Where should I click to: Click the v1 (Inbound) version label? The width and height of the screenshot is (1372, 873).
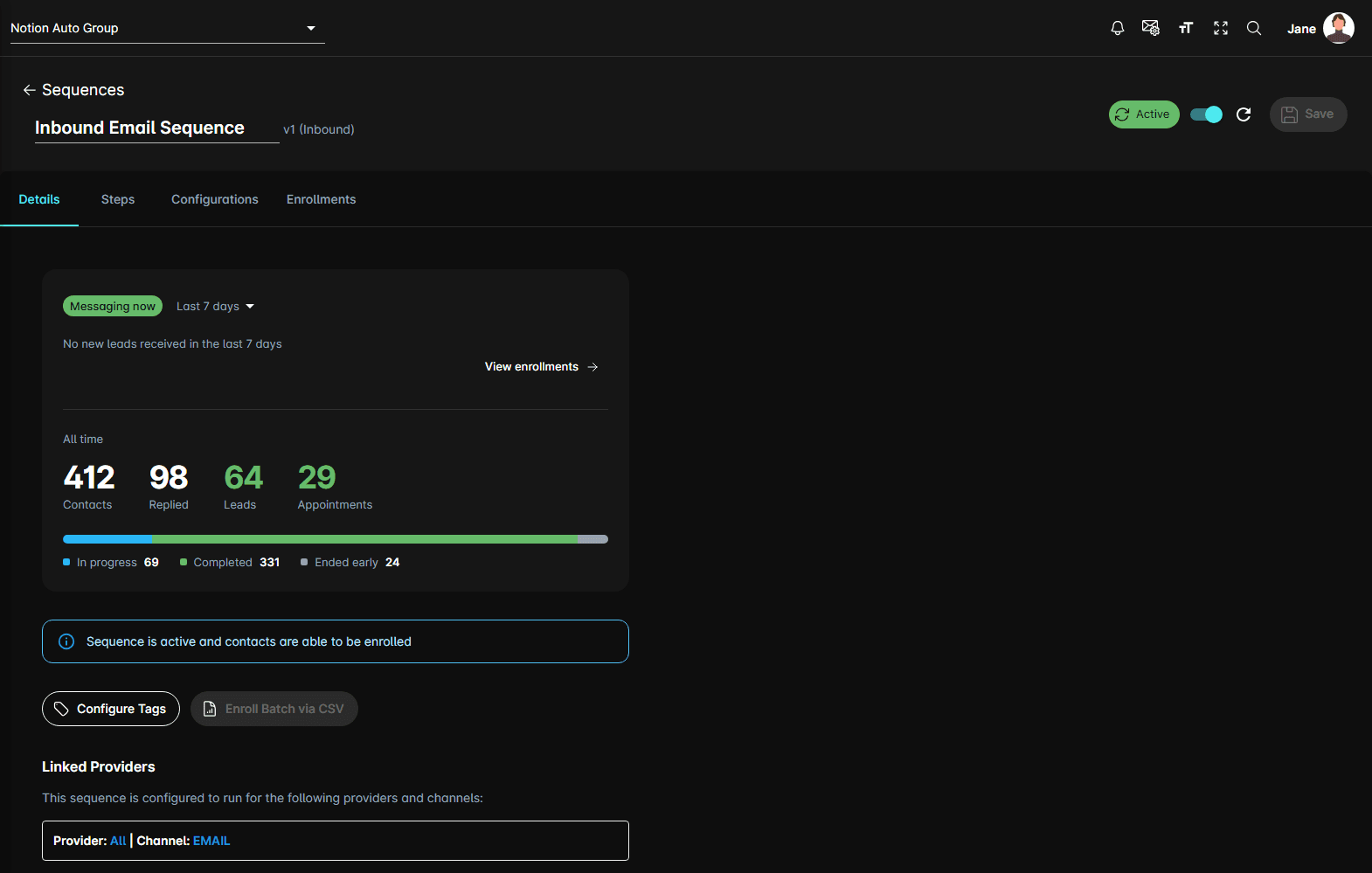pyautogui.click(x=319, y=129)
